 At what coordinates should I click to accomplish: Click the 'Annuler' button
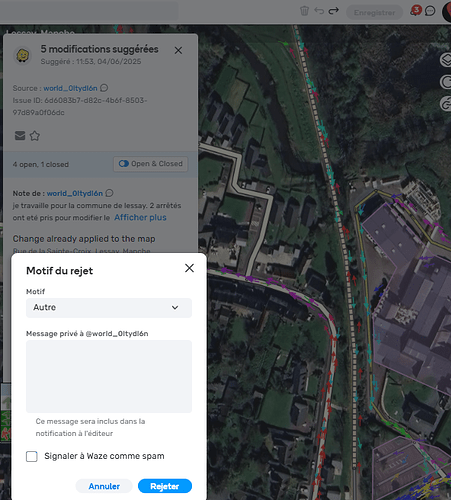click(x=104, y=486)
